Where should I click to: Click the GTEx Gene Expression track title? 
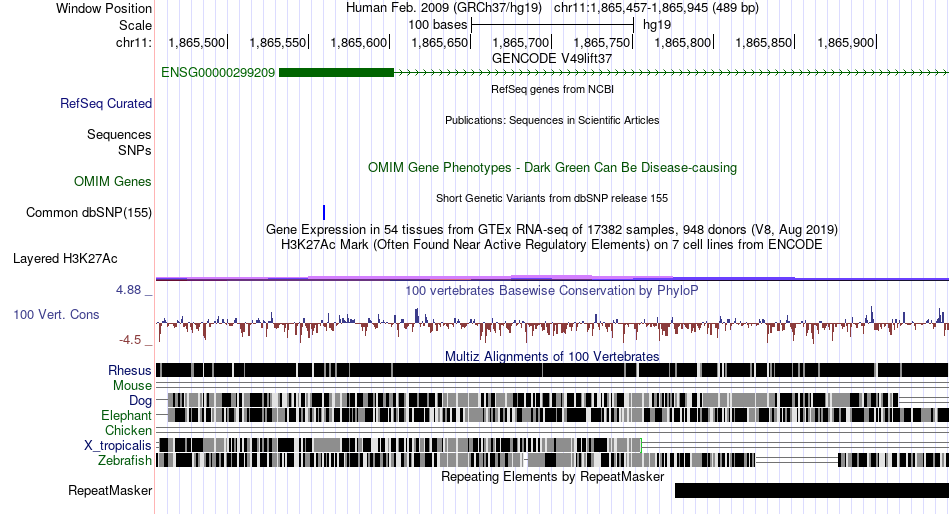[552, 230]
